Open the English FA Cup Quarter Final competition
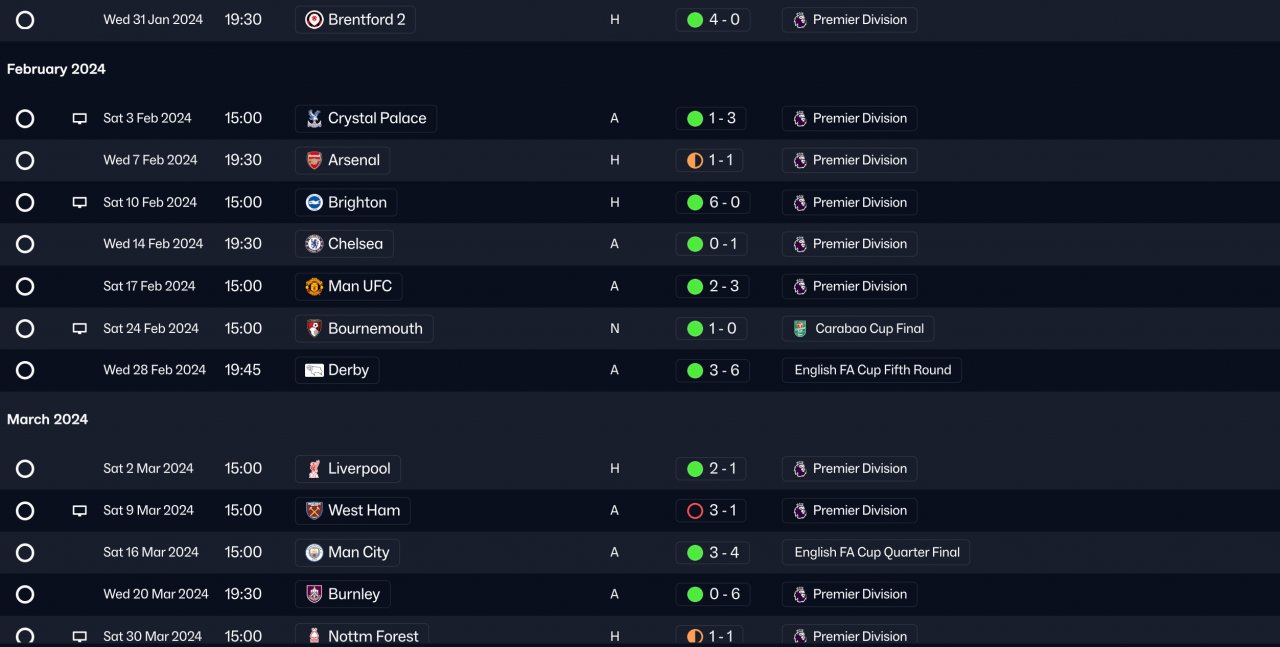The image size is (1280, 647). click(876, 553)
